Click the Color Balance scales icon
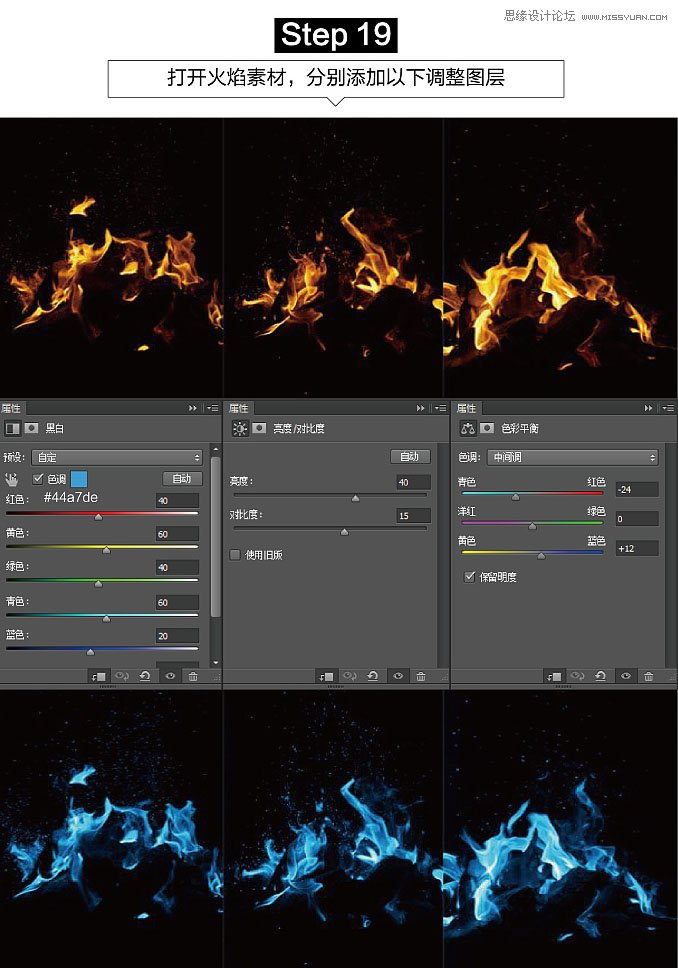Image resolution: width=678 pixels, height=968 pixels. click(467, 429)
